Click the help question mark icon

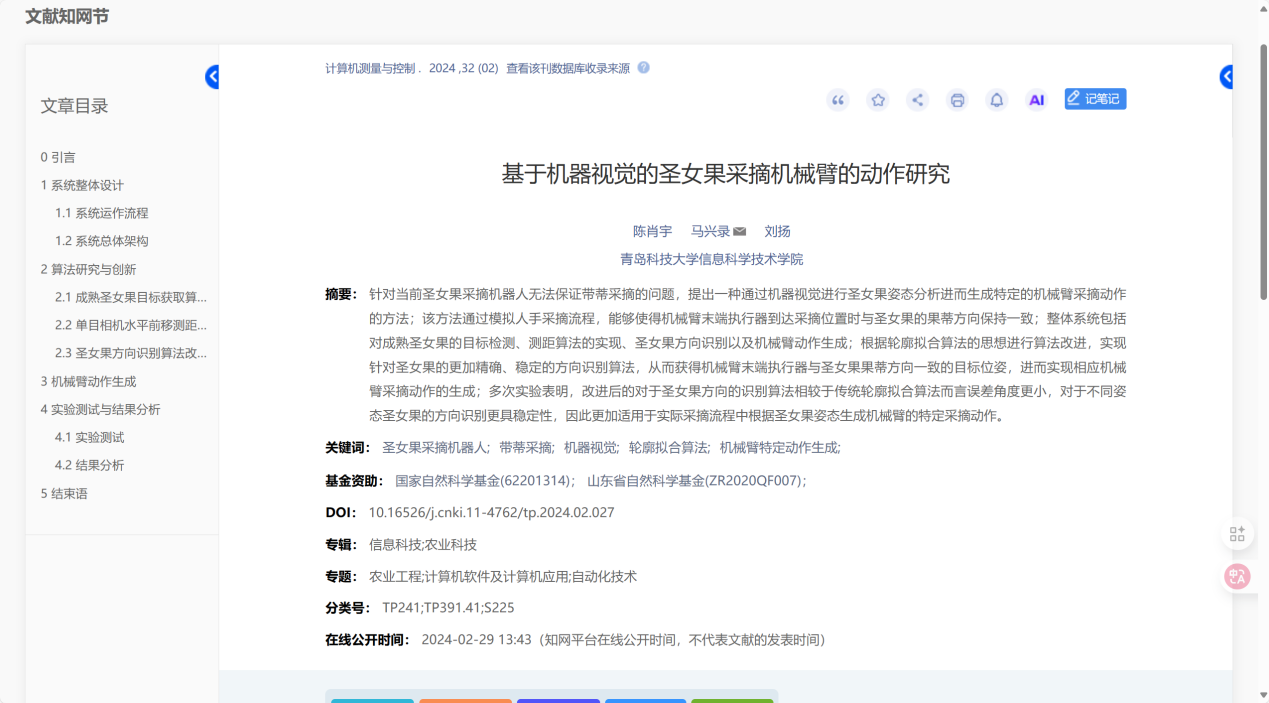tap(643, 68)
